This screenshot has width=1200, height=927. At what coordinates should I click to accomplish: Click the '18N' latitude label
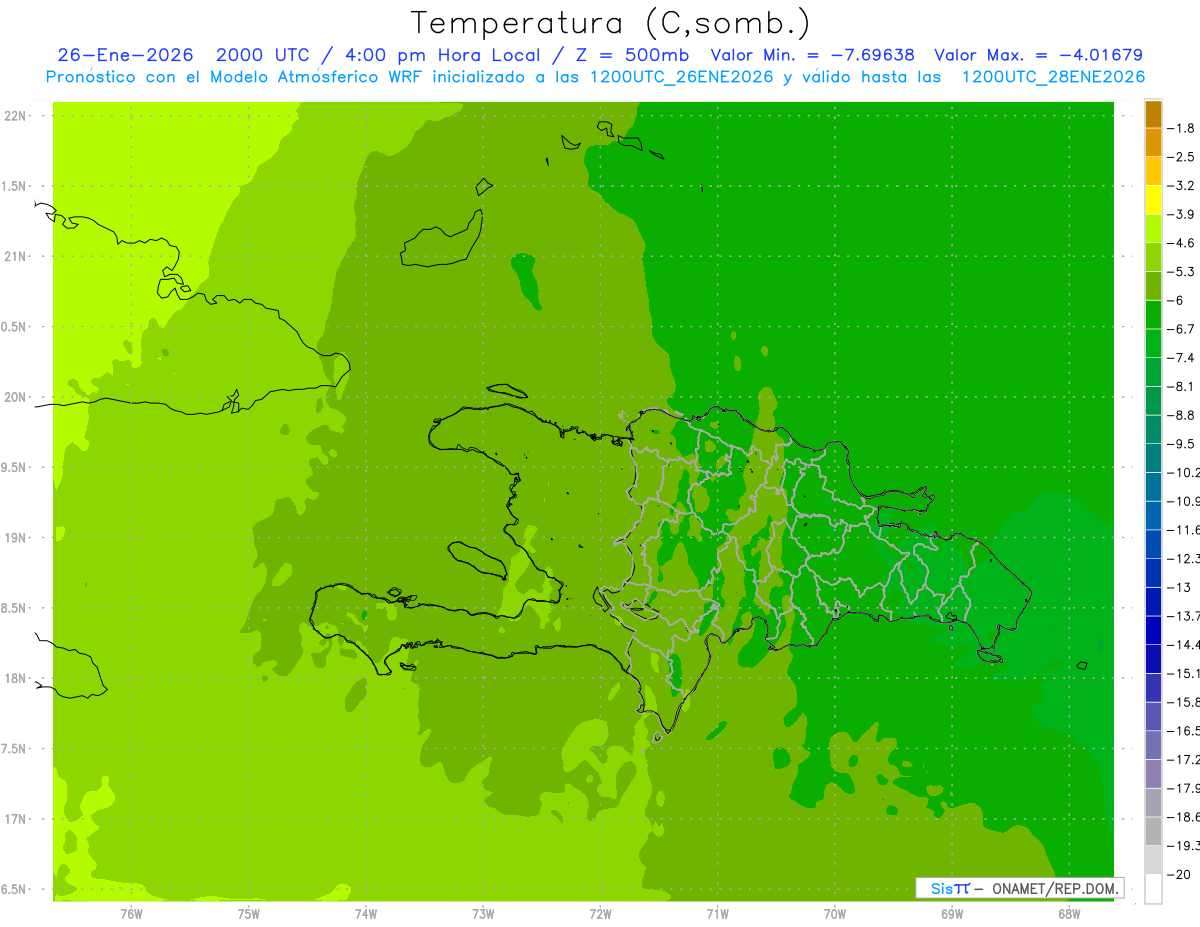pyautogui.click(x=15, y=678)
